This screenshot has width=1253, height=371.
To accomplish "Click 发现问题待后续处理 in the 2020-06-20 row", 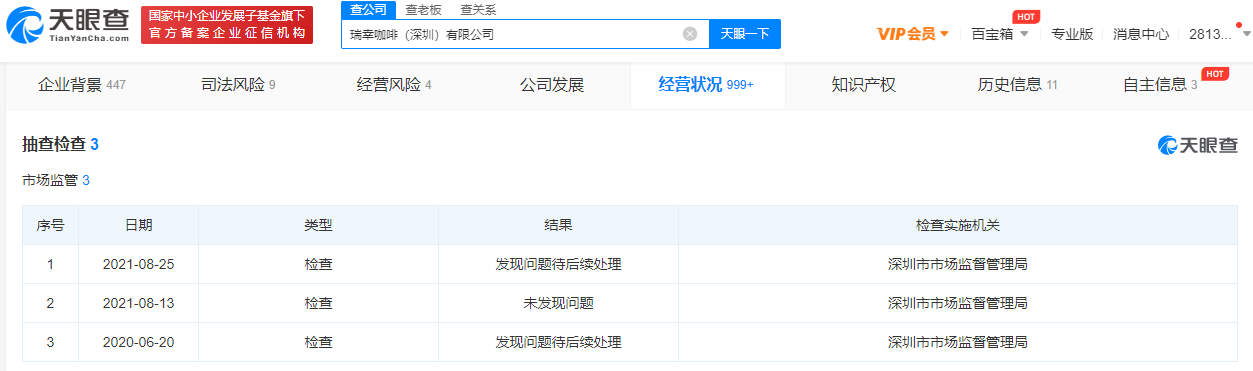I will pyautogui.click(x=559, y=342).
